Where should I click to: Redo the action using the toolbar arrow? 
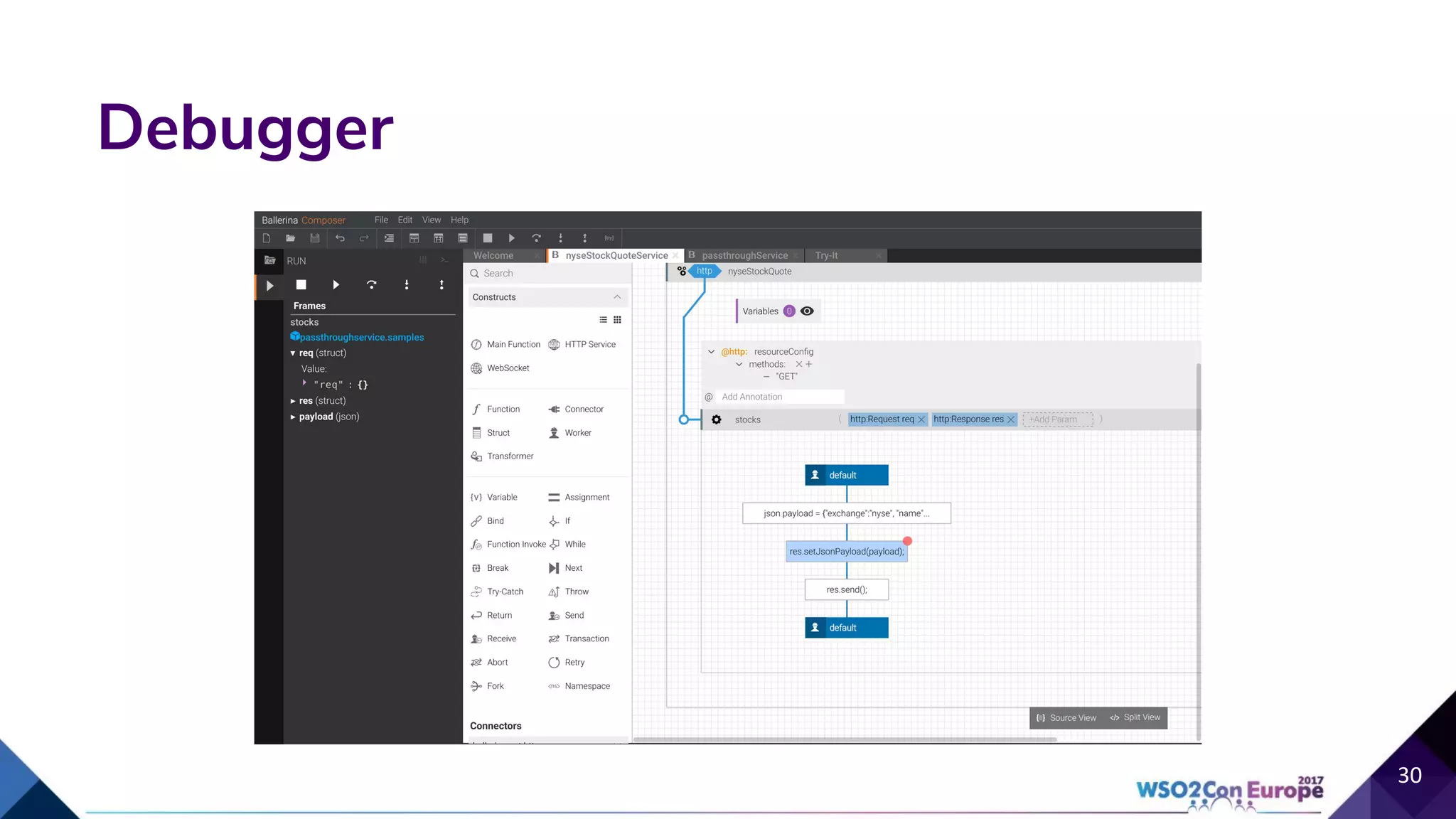coord(364,238)
